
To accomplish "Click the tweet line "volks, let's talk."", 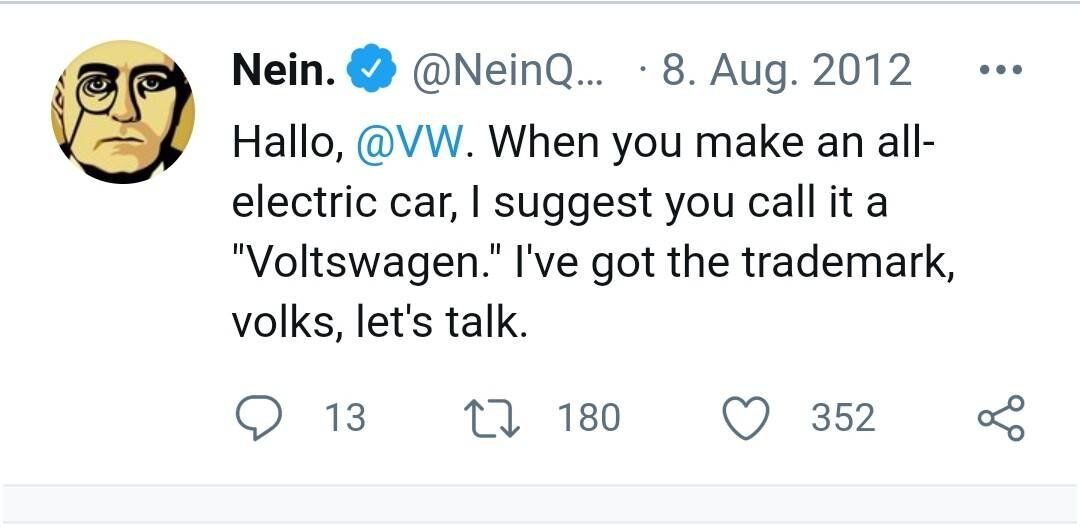I will tap(379, 323).
